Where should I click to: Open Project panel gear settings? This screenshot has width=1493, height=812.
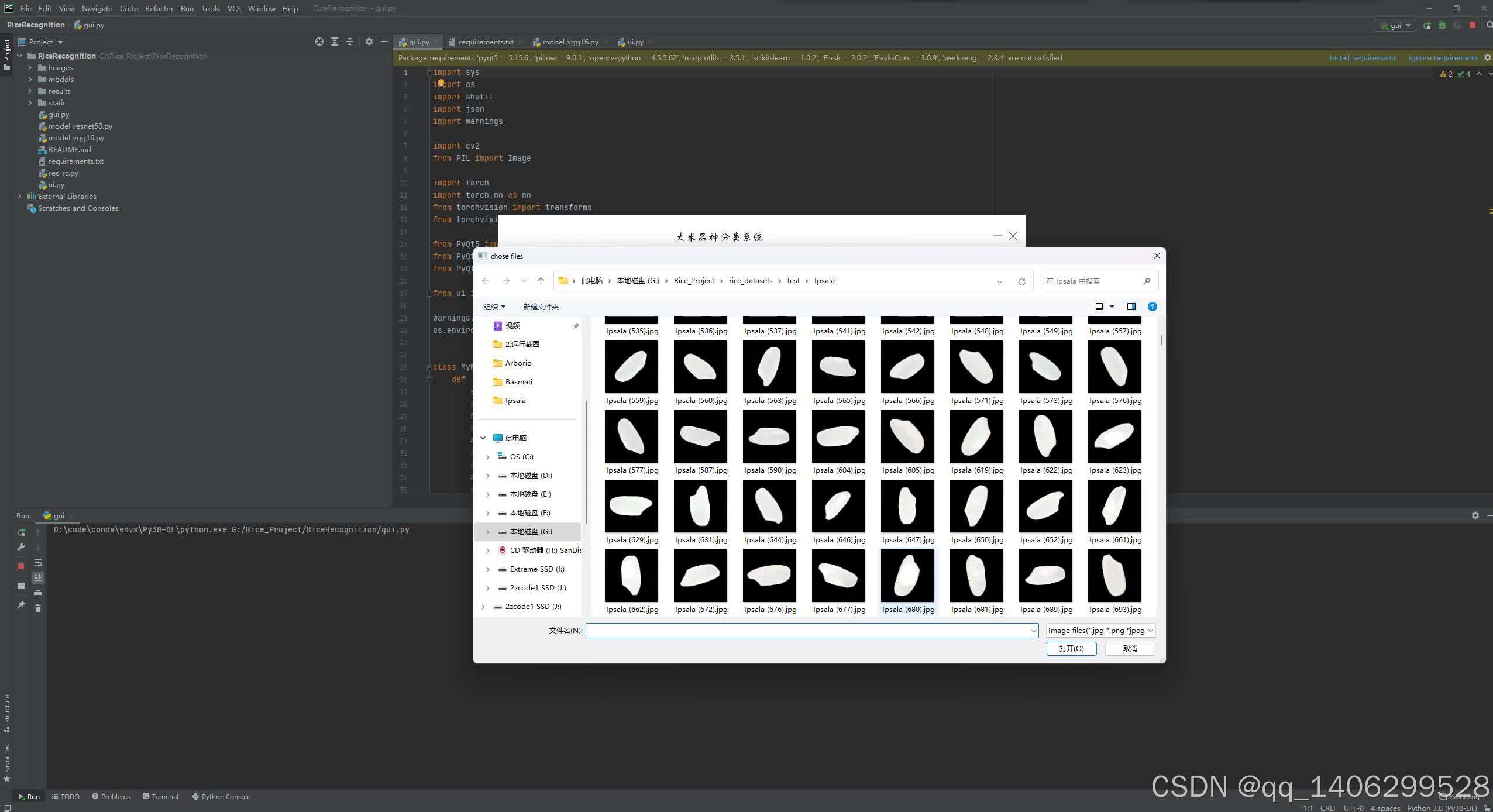click(369, 42)
